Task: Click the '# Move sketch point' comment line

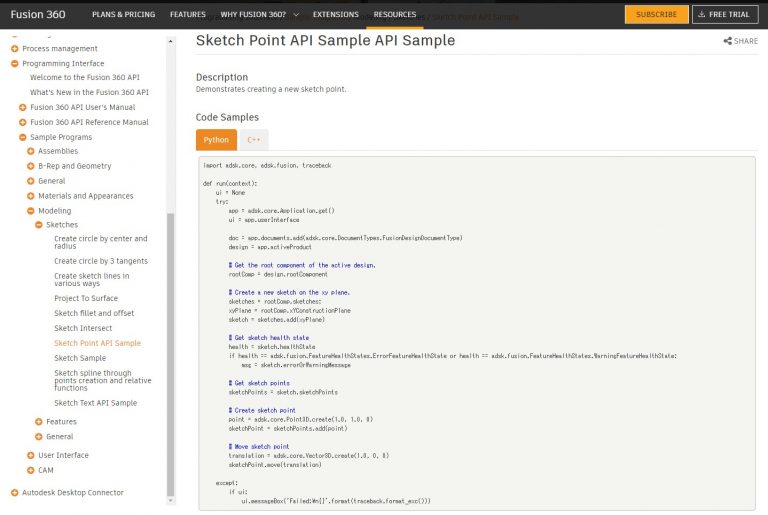Action: point(259,447)
